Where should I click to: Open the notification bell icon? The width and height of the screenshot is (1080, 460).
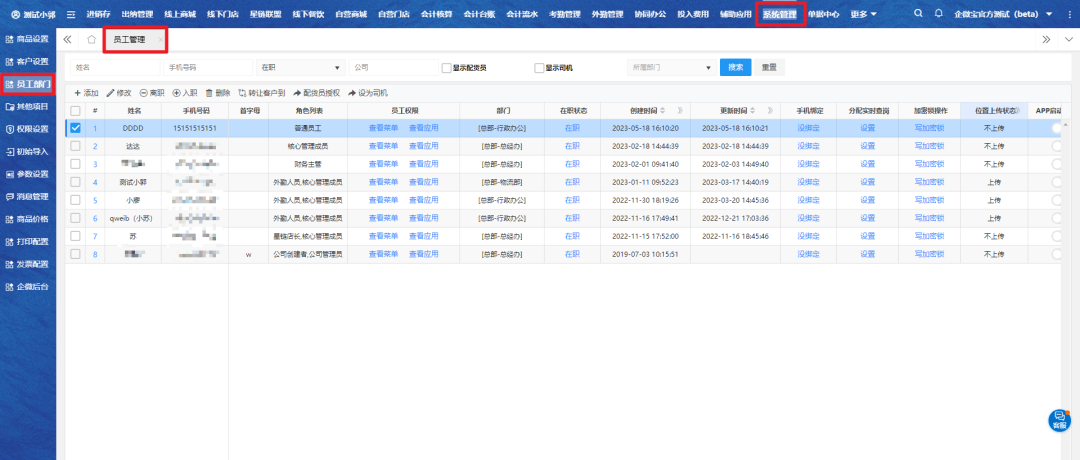click(x=938, y=14)
